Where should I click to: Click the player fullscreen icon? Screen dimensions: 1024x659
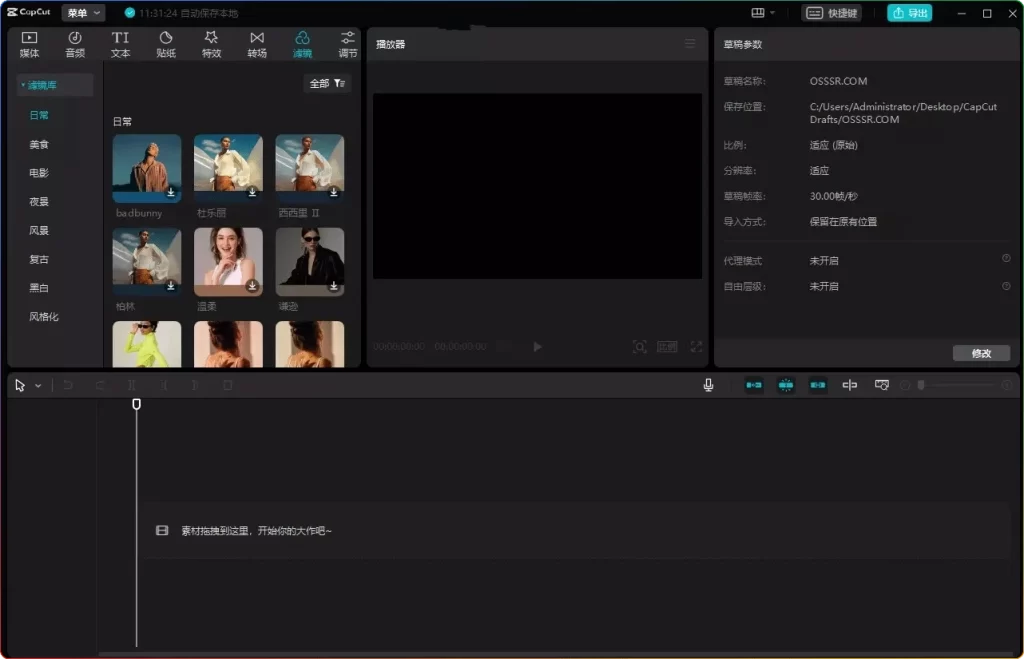point(696,347)
